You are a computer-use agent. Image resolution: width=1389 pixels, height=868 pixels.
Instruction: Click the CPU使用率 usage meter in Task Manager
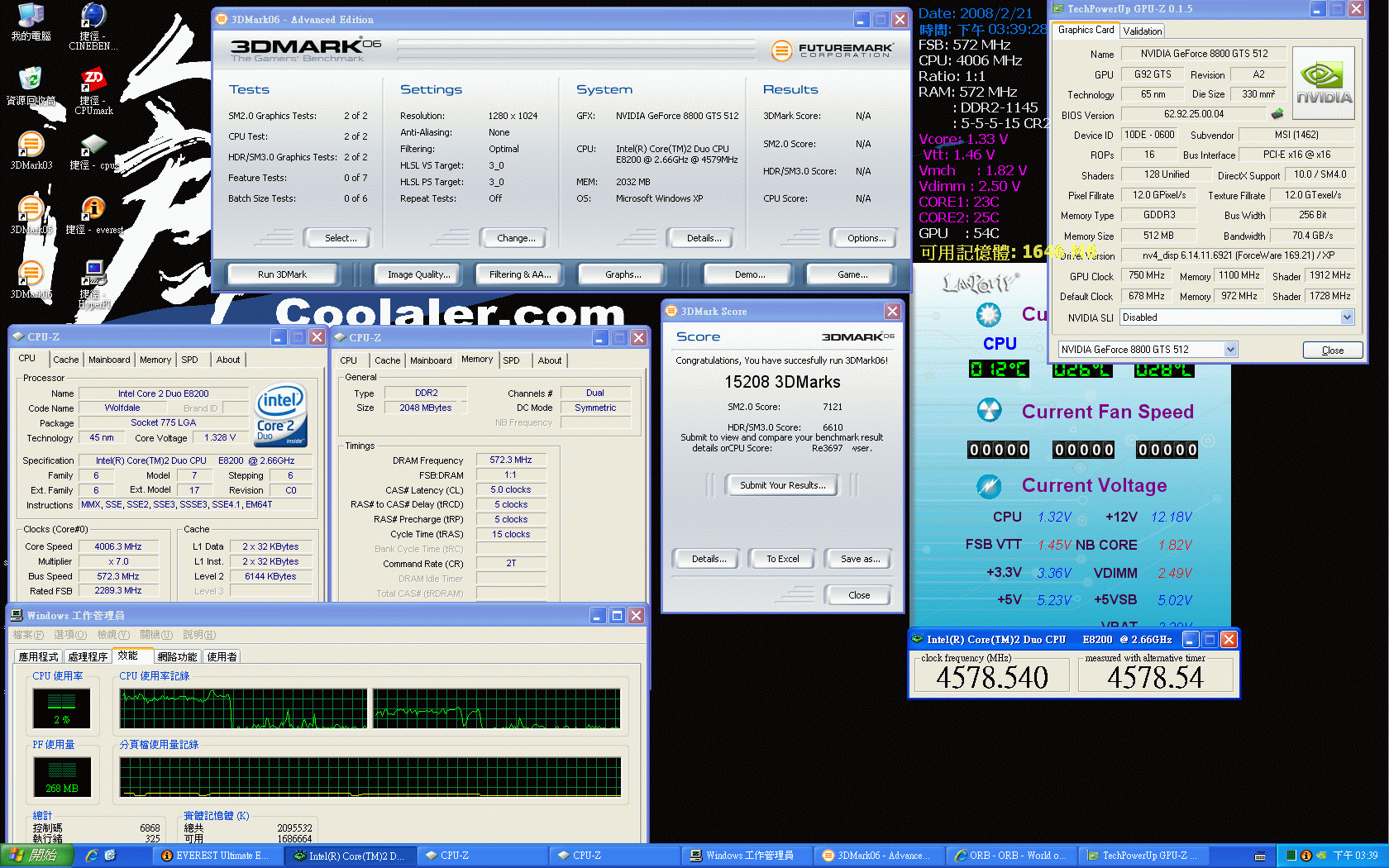[x=62, y=708]
